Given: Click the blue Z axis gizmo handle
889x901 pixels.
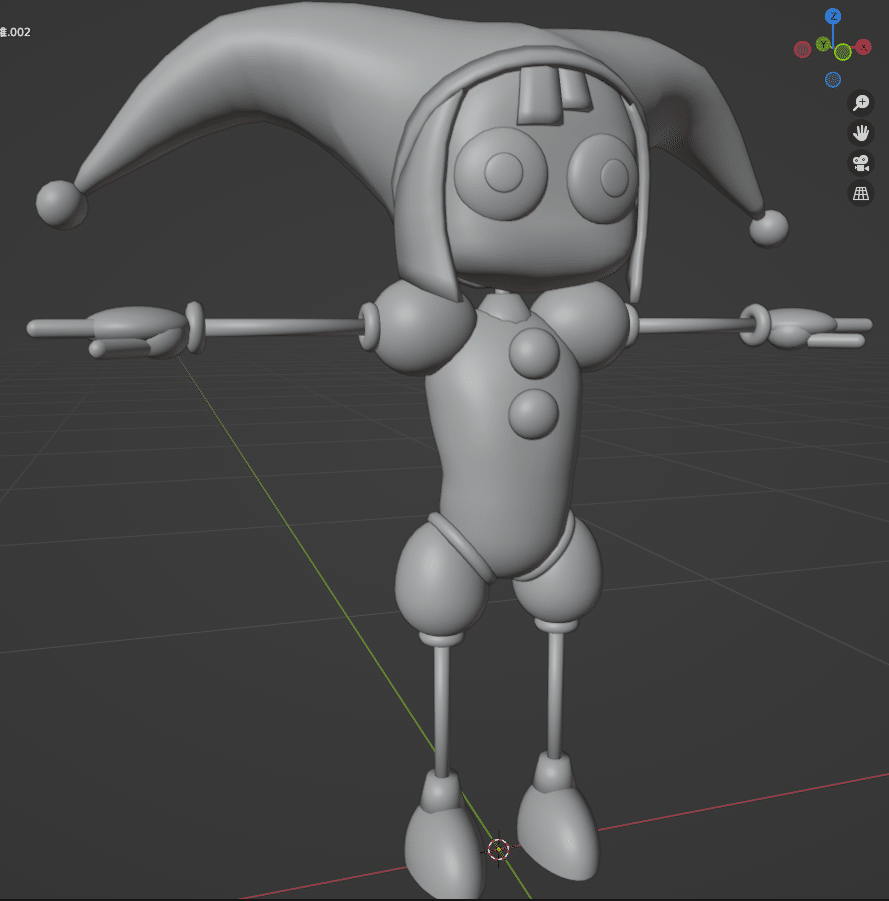Looking at the screenshot, I should 833,16.
